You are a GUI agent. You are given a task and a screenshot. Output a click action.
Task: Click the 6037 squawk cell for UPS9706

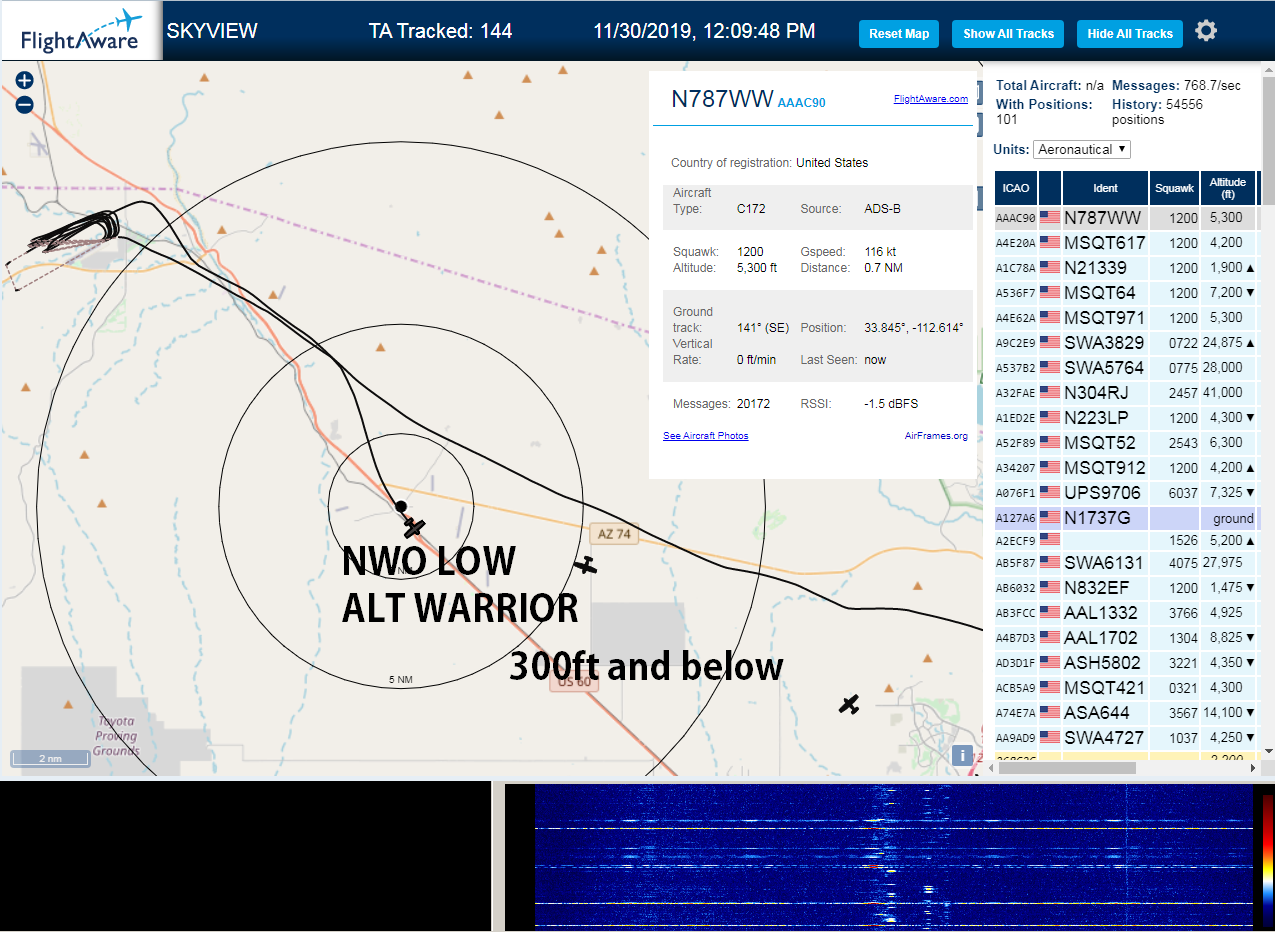(x=1174, y=492)
